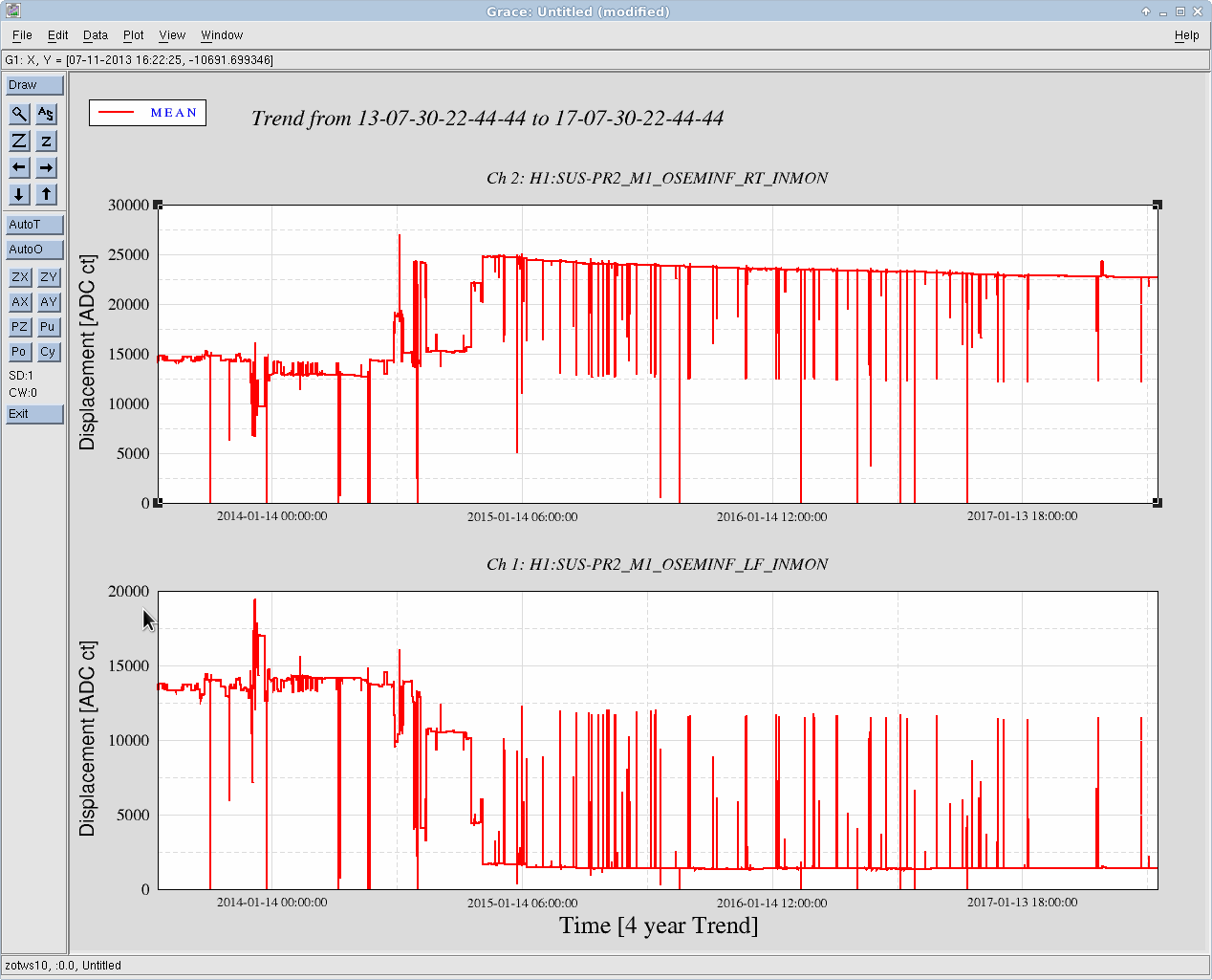The height and width of the screenshot is (980, 1212).
Task: Click the PZ toolbar button
Action: pos(19,327)
